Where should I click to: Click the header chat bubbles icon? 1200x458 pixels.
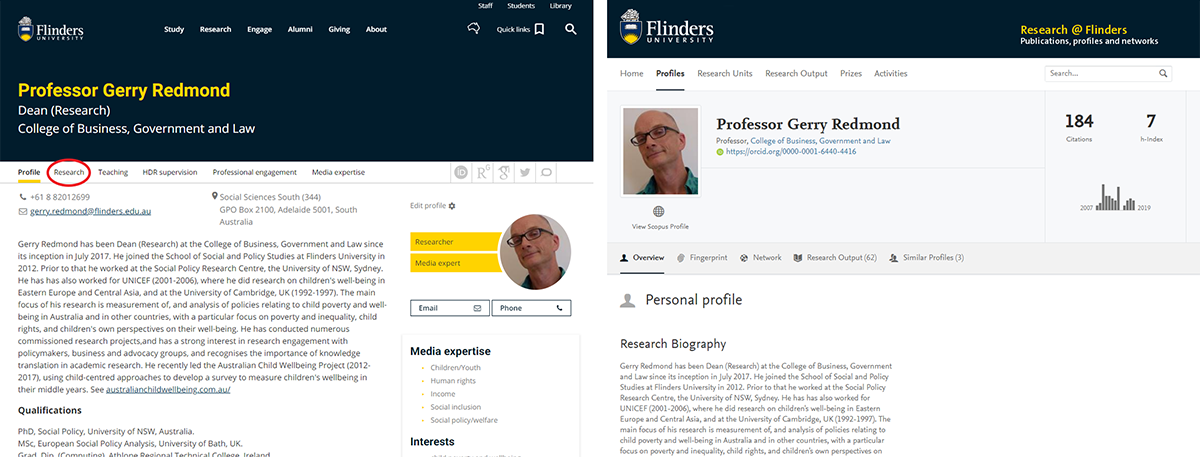click(474, 29)
